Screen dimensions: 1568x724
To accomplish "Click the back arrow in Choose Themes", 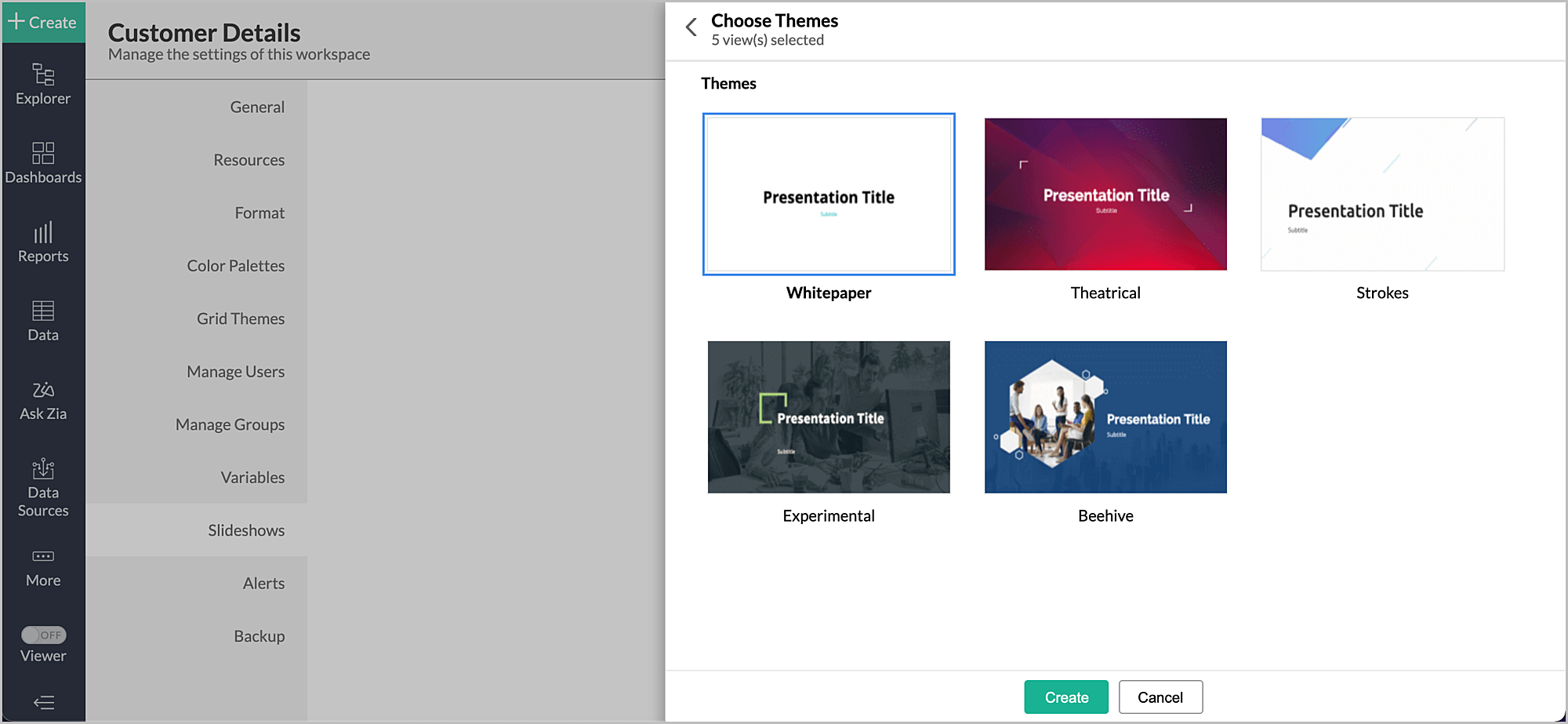I will pyautogui.click(x=691, y=27).
